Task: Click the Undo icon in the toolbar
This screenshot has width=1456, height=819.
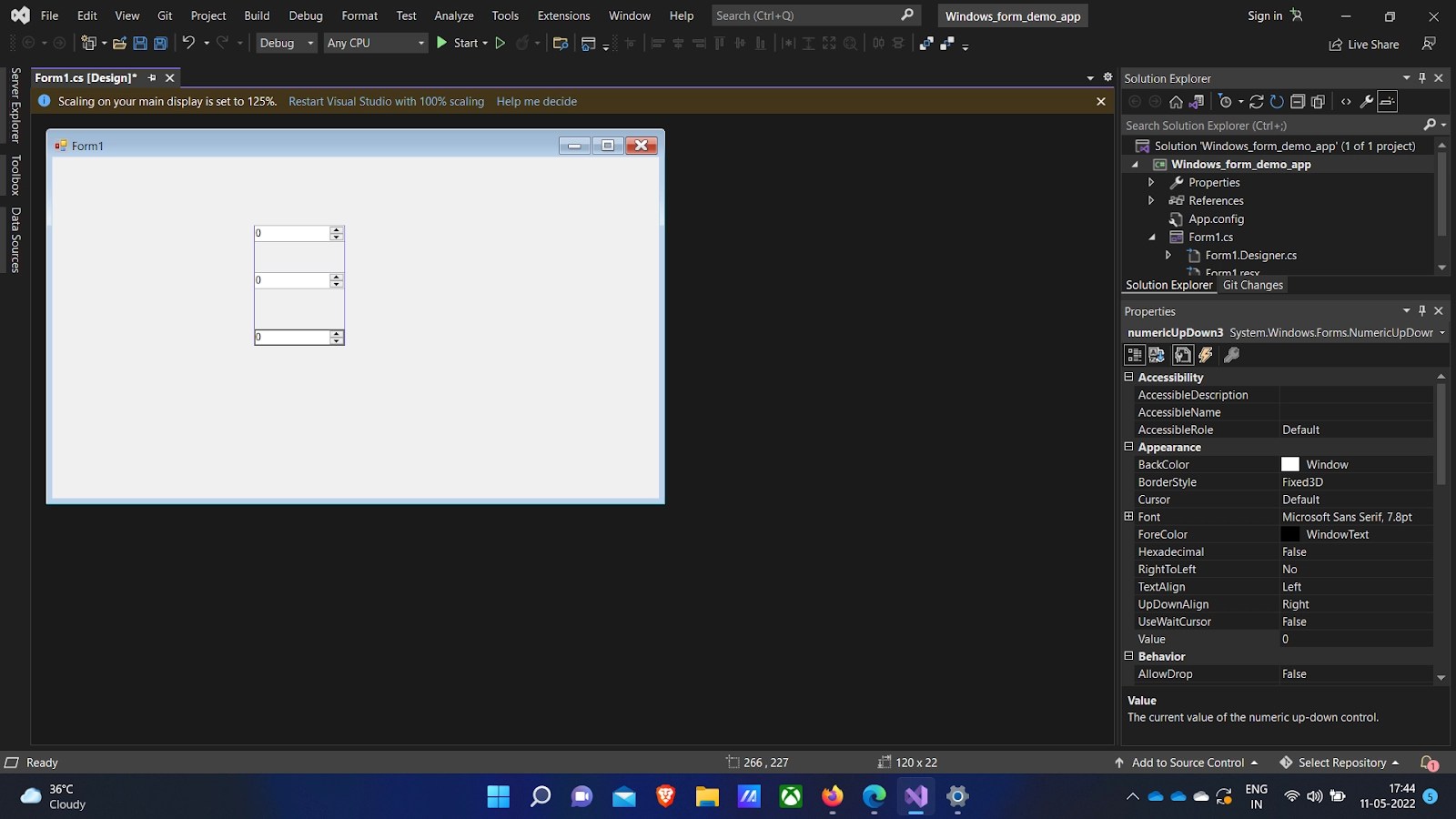Action: 188,43
